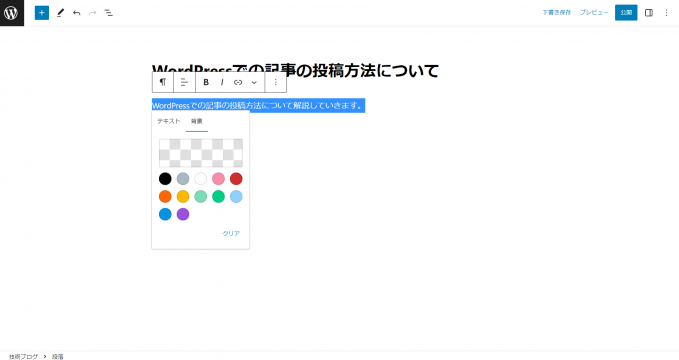The height and width of the screenshot is (360, 679).
Task: Undo the last change
Action: tap(77, 13)
